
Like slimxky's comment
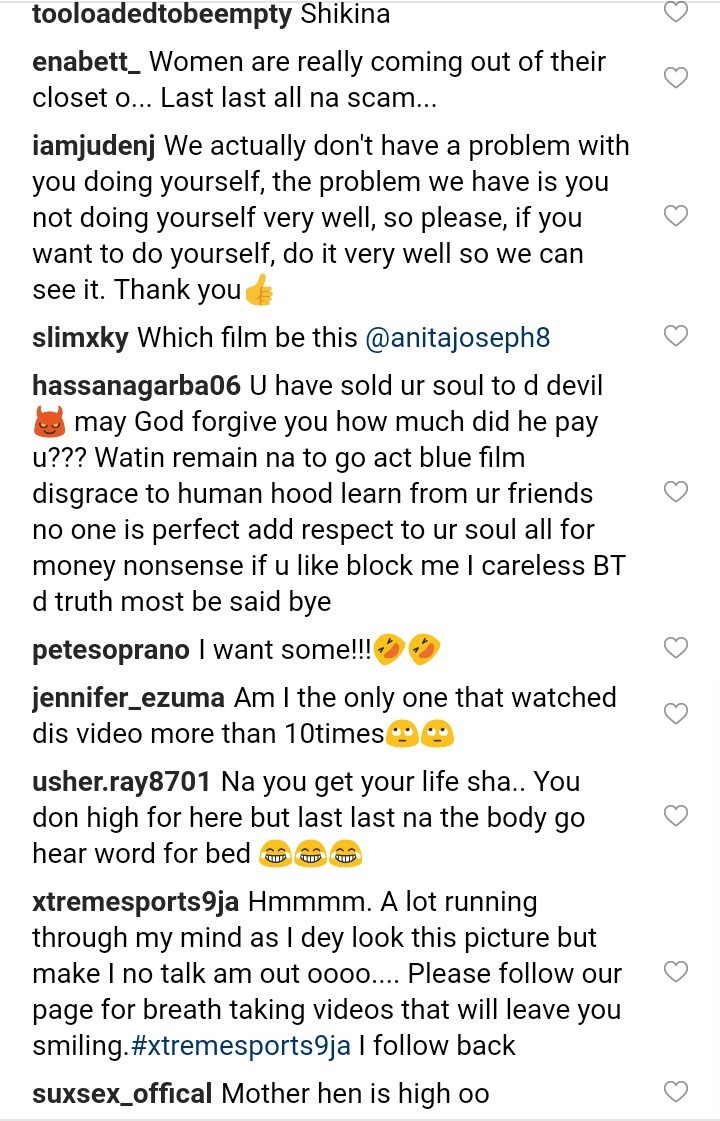click(x=677, y=336)
